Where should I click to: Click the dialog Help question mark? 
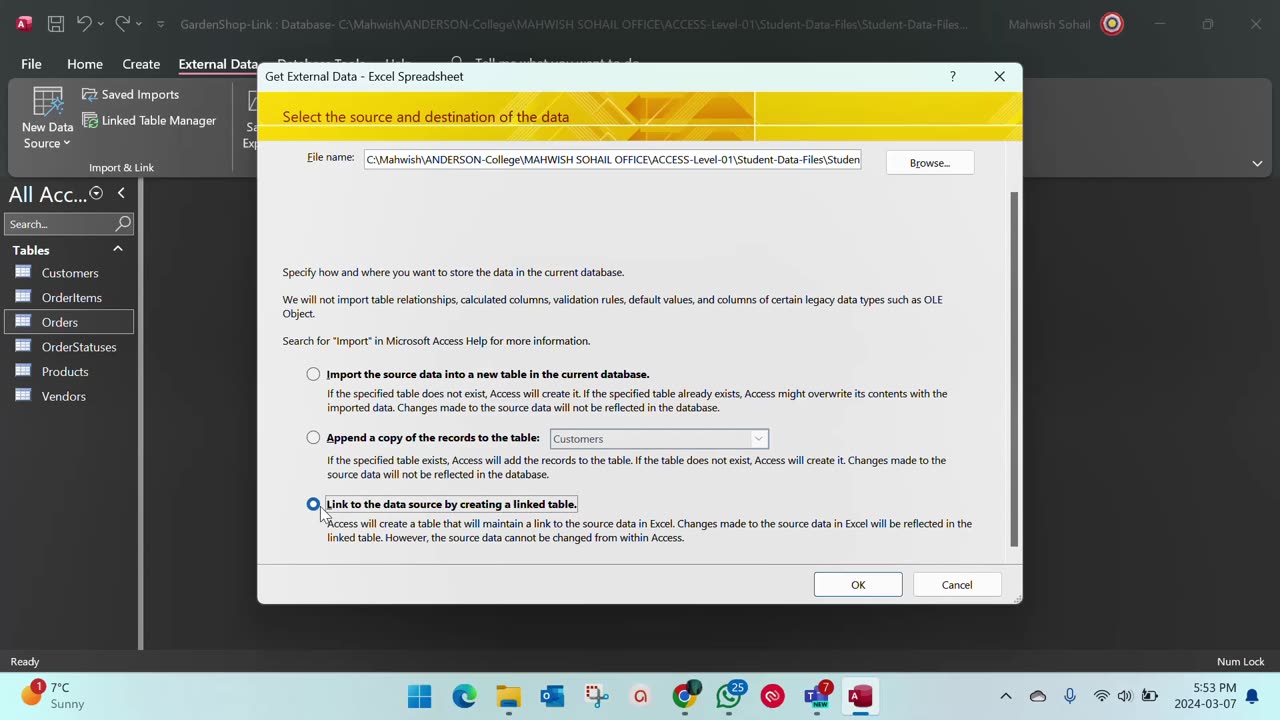(x=952, y=76)
